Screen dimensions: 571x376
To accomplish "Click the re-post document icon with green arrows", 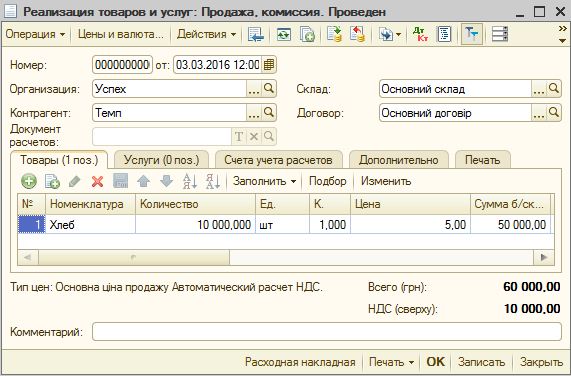I will point(284,34).
